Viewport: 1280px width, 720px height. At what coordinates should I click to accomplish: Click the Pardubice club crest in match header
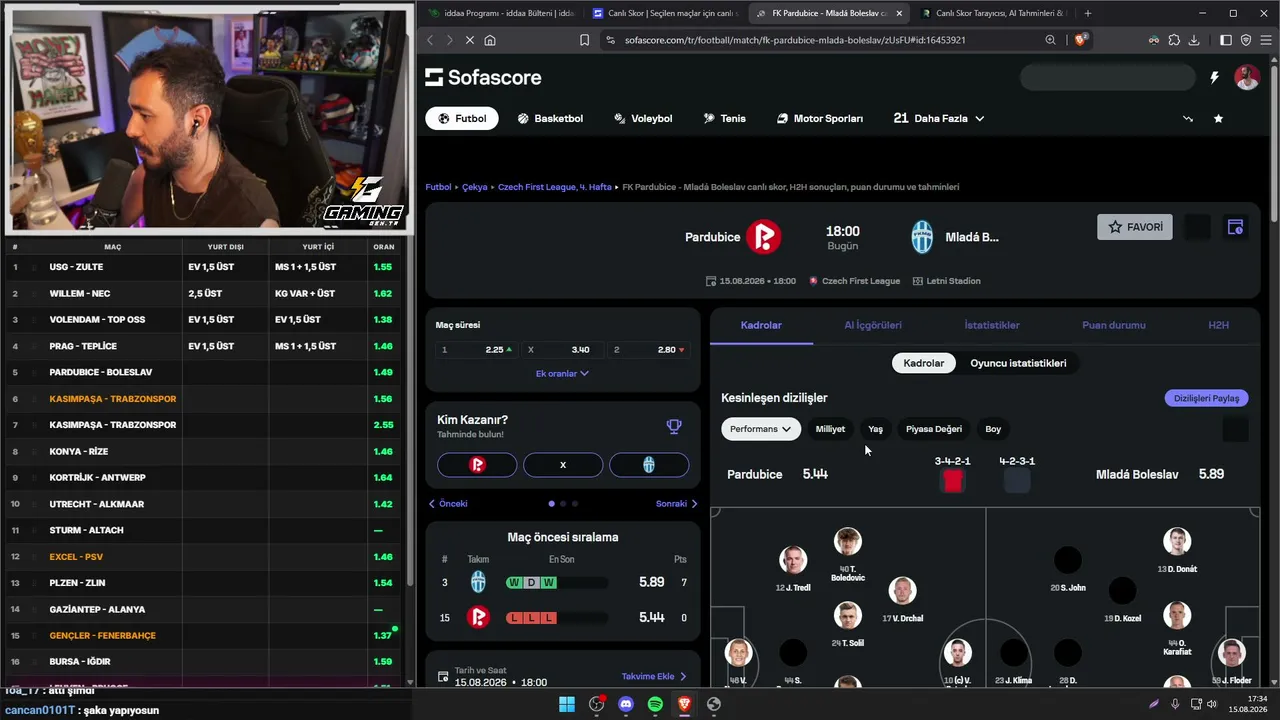coord(764,237)
